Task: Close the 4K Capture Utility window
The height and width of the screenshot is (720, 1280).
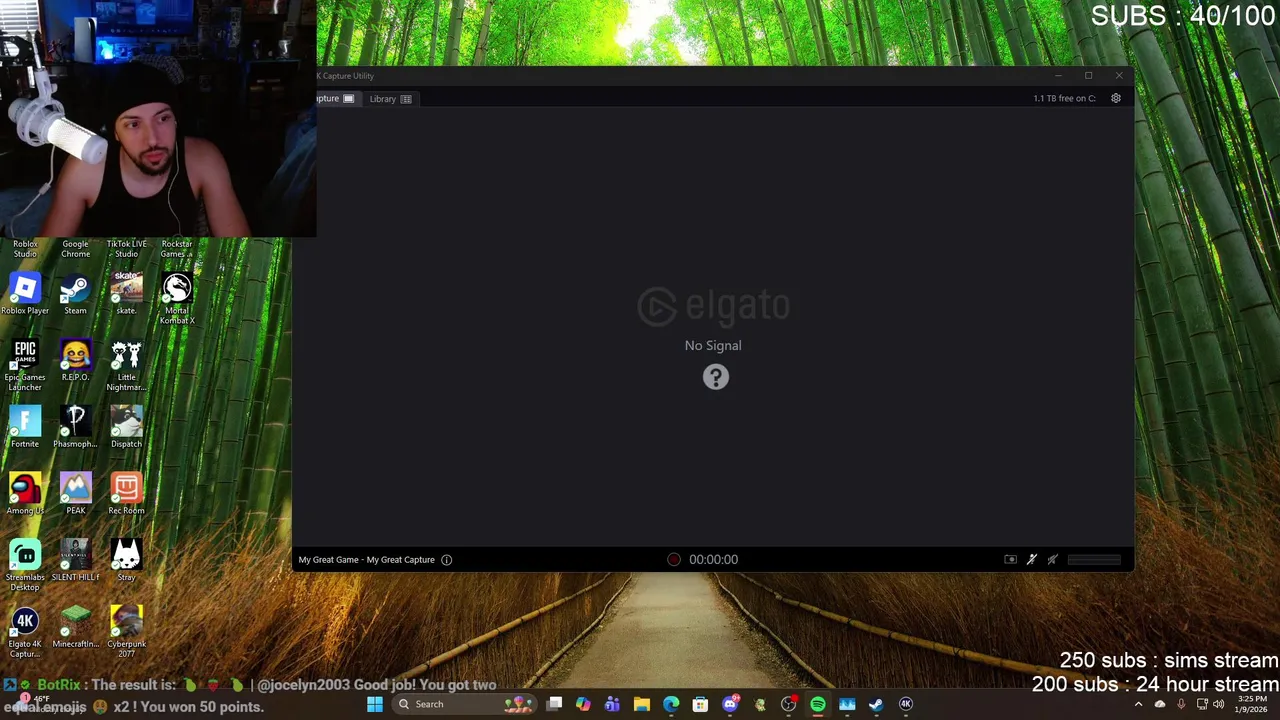Action: click(1119, 76)
